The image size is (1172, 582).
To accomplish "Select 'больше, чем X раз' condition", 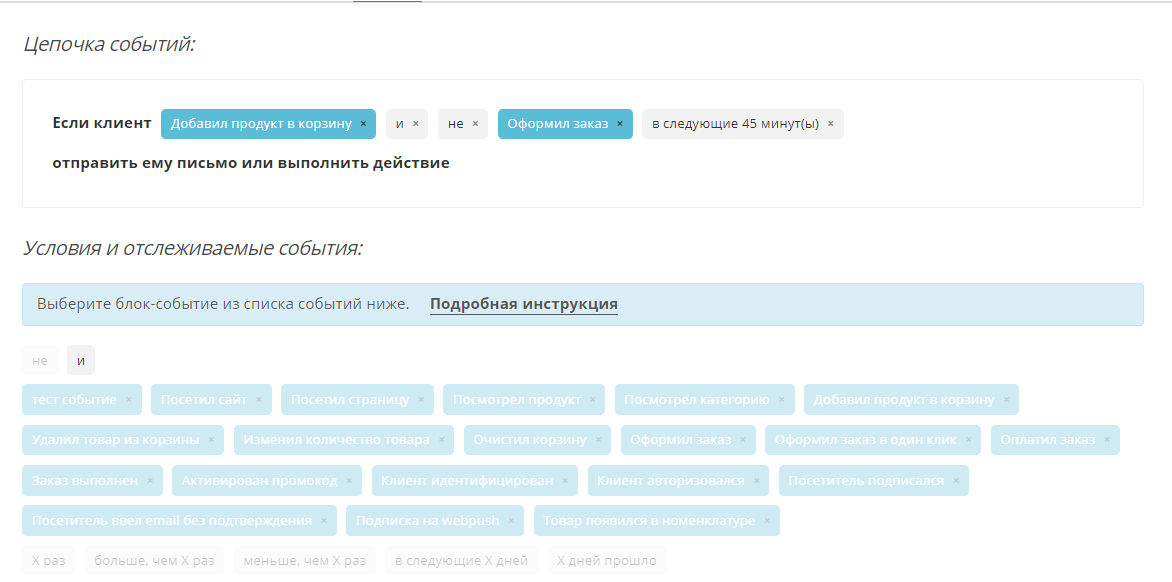I will [154, 560].
